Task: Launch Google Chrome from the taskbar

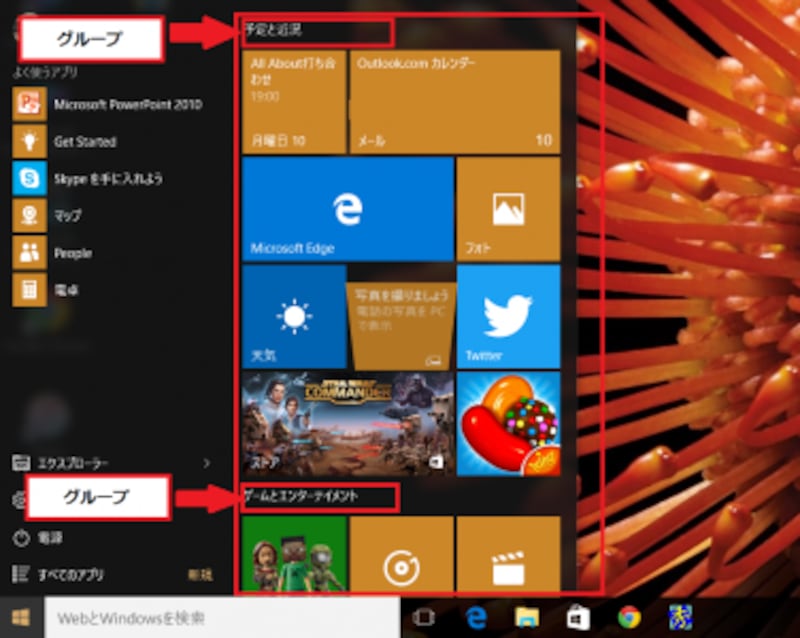Action: coord(630,618)
